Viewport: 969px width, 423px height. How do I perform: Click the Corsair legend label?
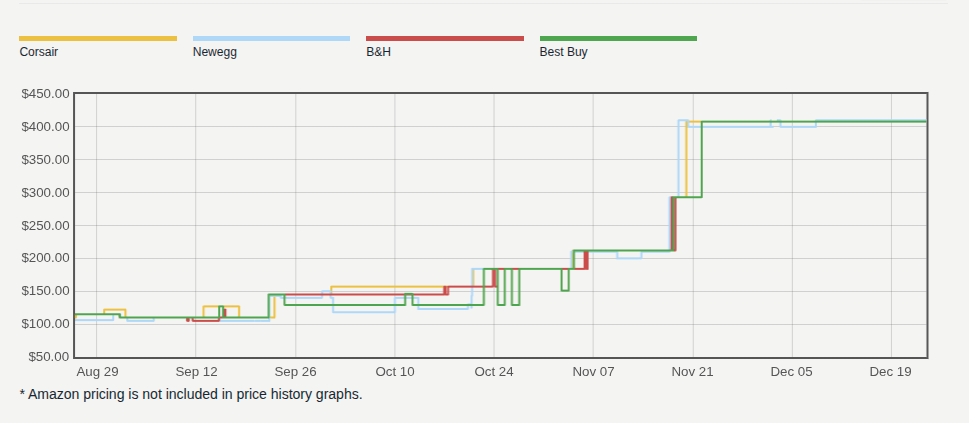[x=38, y=52]
